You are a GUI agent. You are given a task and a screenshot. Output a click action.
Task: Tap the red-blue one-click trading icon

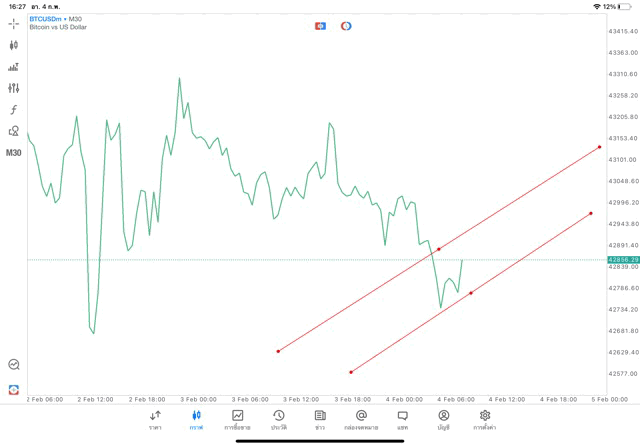tap(320, 26)
